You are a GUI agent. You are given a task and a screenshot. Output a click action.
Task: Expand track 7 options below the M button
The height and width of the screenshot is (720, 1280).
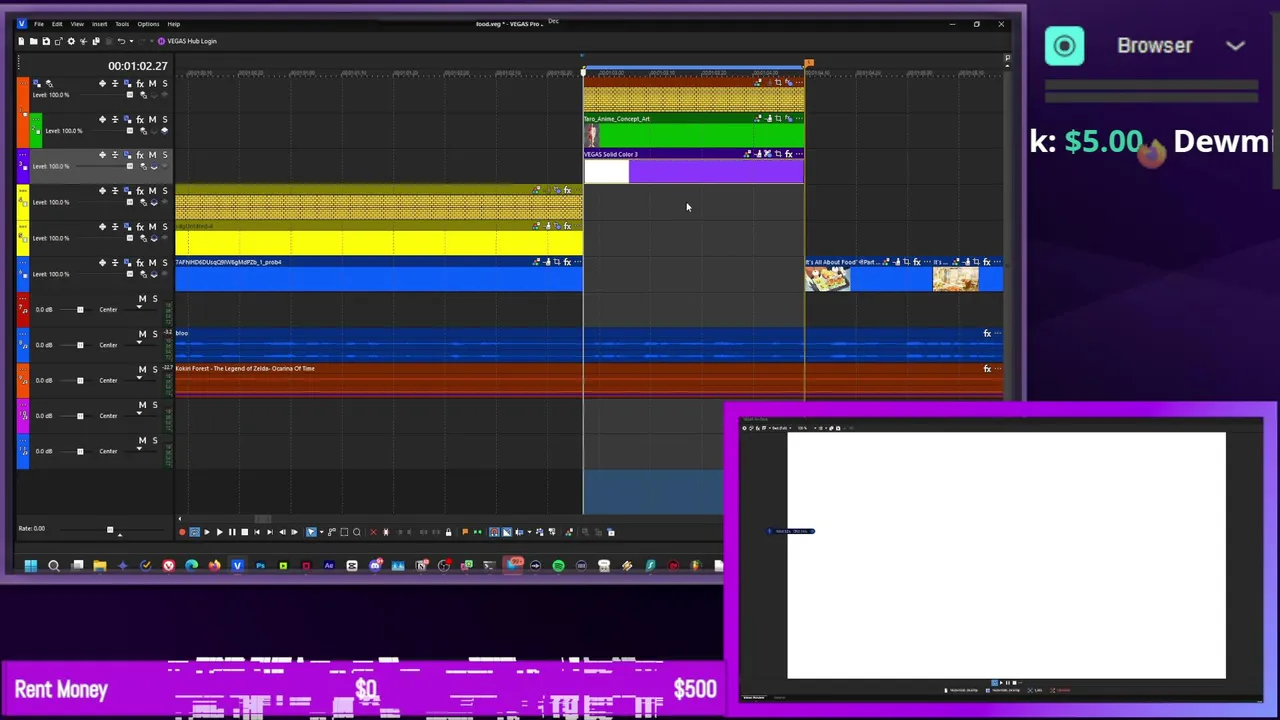[x=139, y=308]
